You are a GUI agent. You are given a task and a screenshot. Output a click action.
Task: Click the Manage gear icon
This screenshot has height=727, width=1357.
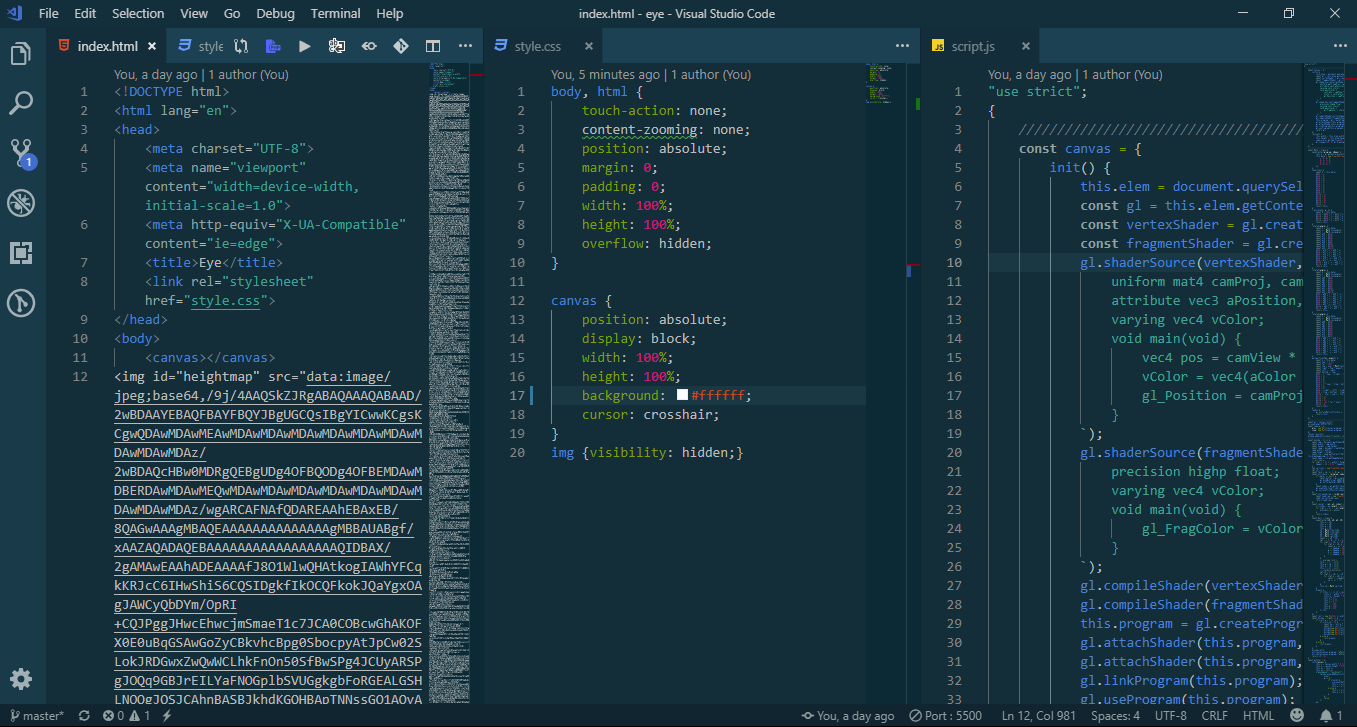(21, 678)
